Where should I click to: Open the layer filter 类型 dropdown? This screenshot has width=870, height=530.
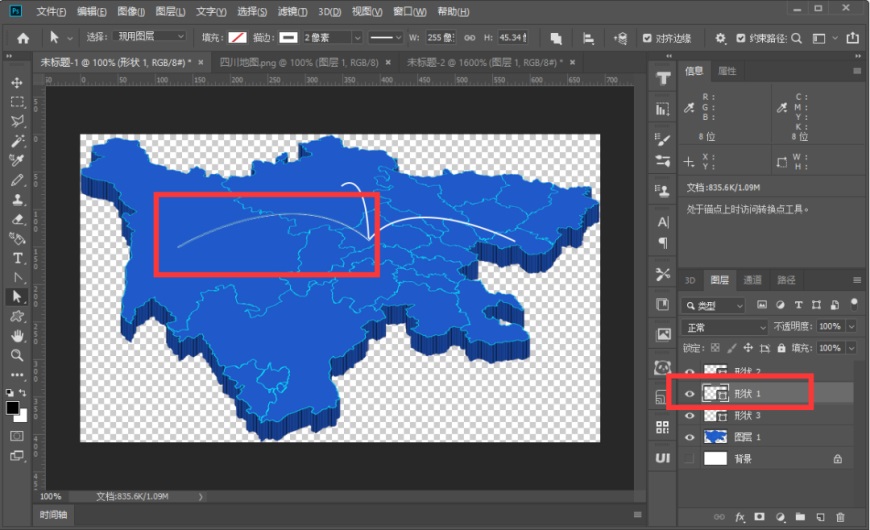point(714,305)
